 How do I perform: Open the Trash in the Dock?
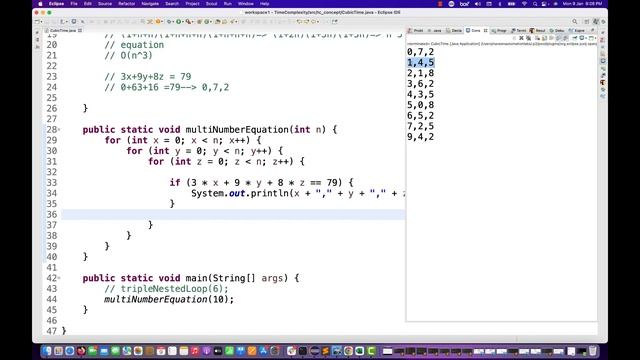[x=593, y=351]
